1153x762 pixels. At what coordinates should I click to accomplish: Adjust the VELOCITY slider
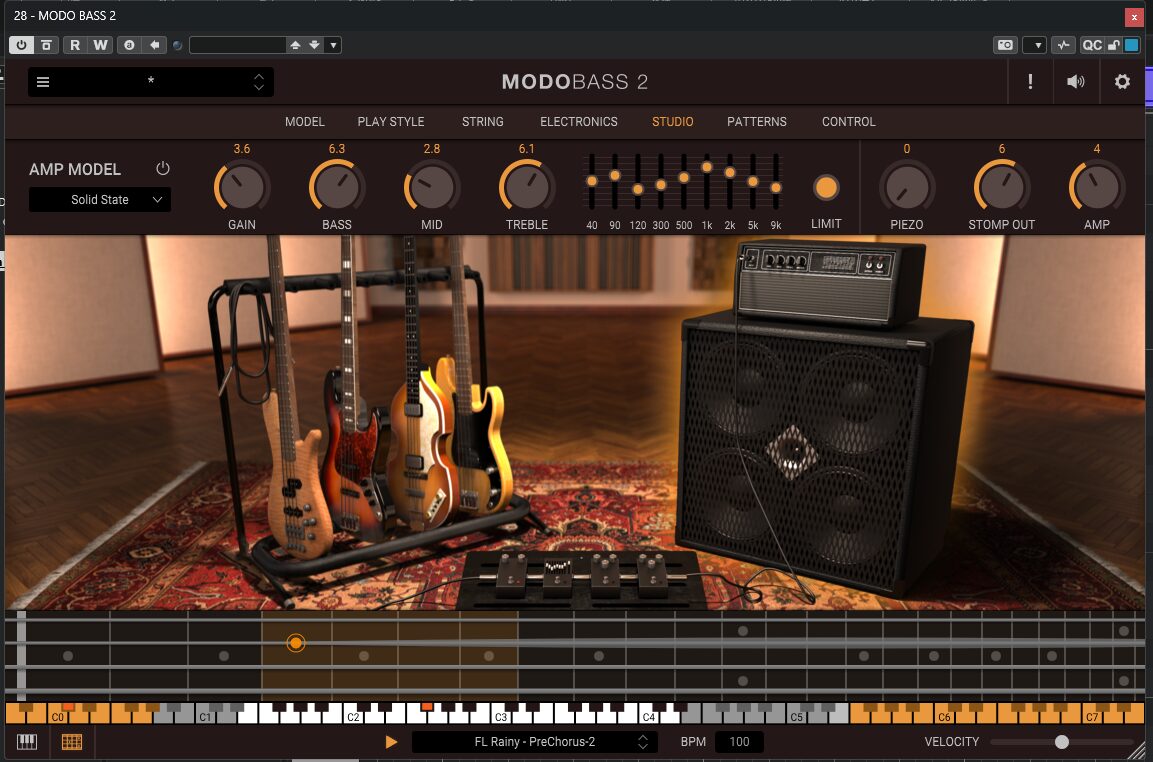[1062, 741]
